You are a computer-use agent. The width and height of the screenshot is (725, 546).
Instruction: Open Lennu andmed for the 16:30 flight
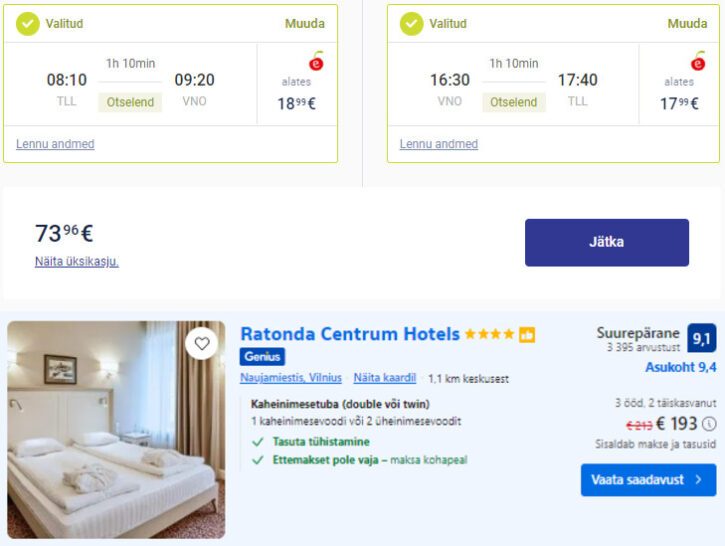coord(439,144)
